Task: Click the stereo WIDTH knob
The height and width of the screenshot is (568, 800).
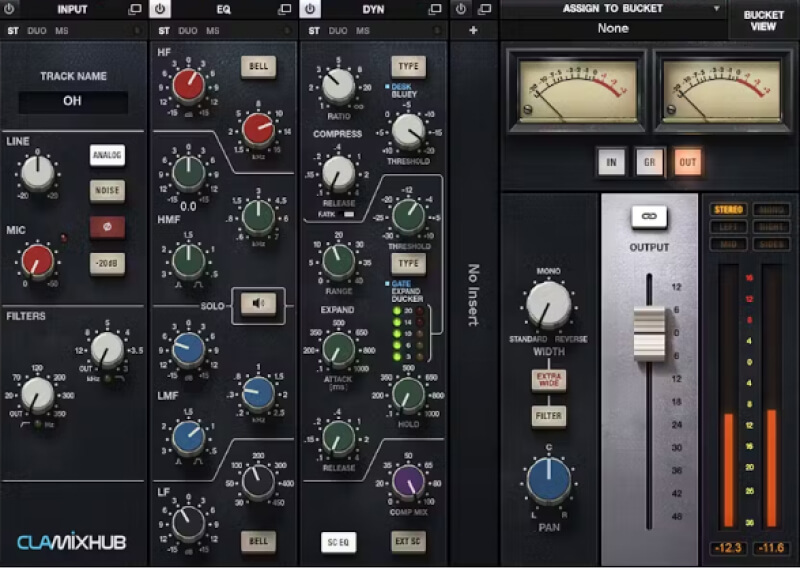Action: 548,305
